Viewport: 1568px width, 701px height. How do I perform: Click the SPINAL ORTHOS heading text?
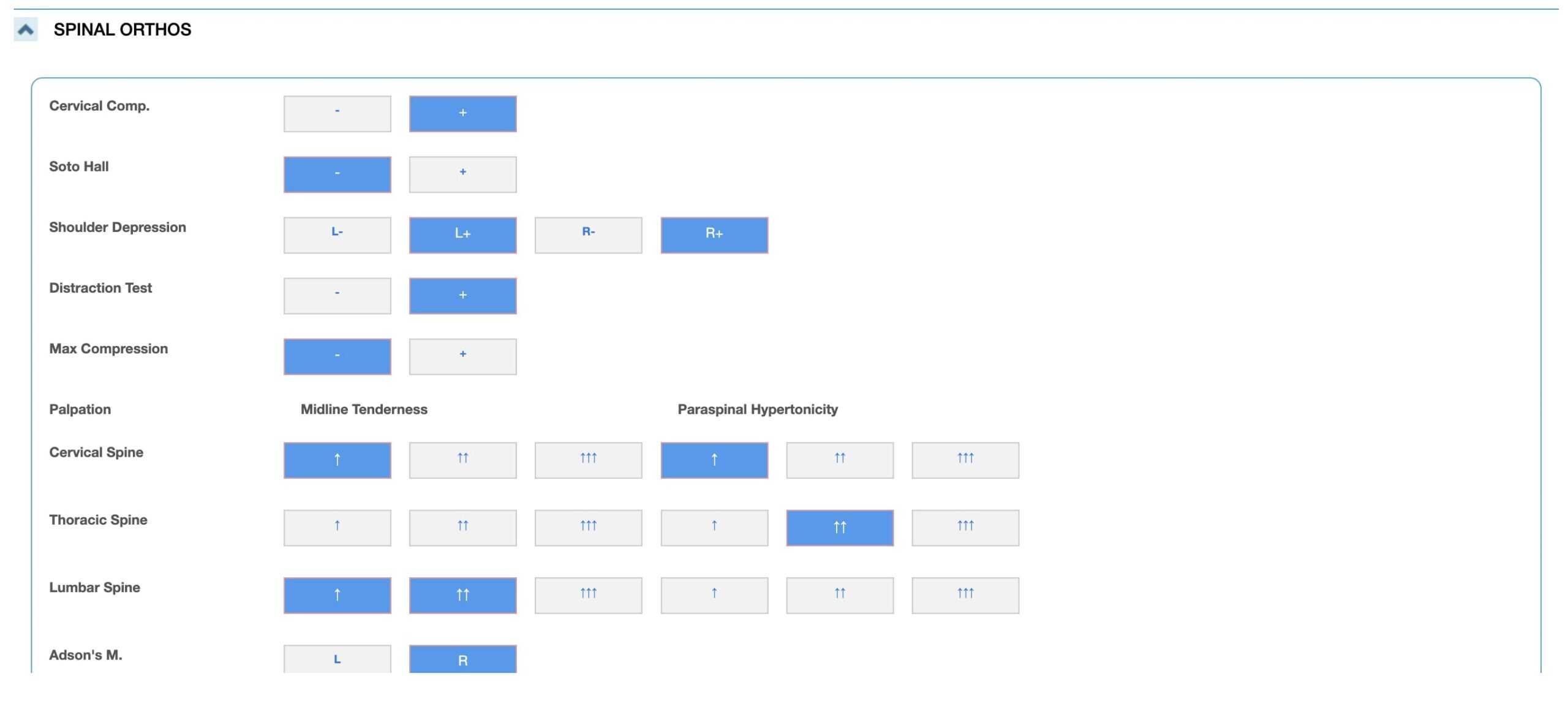coord(121,29)
